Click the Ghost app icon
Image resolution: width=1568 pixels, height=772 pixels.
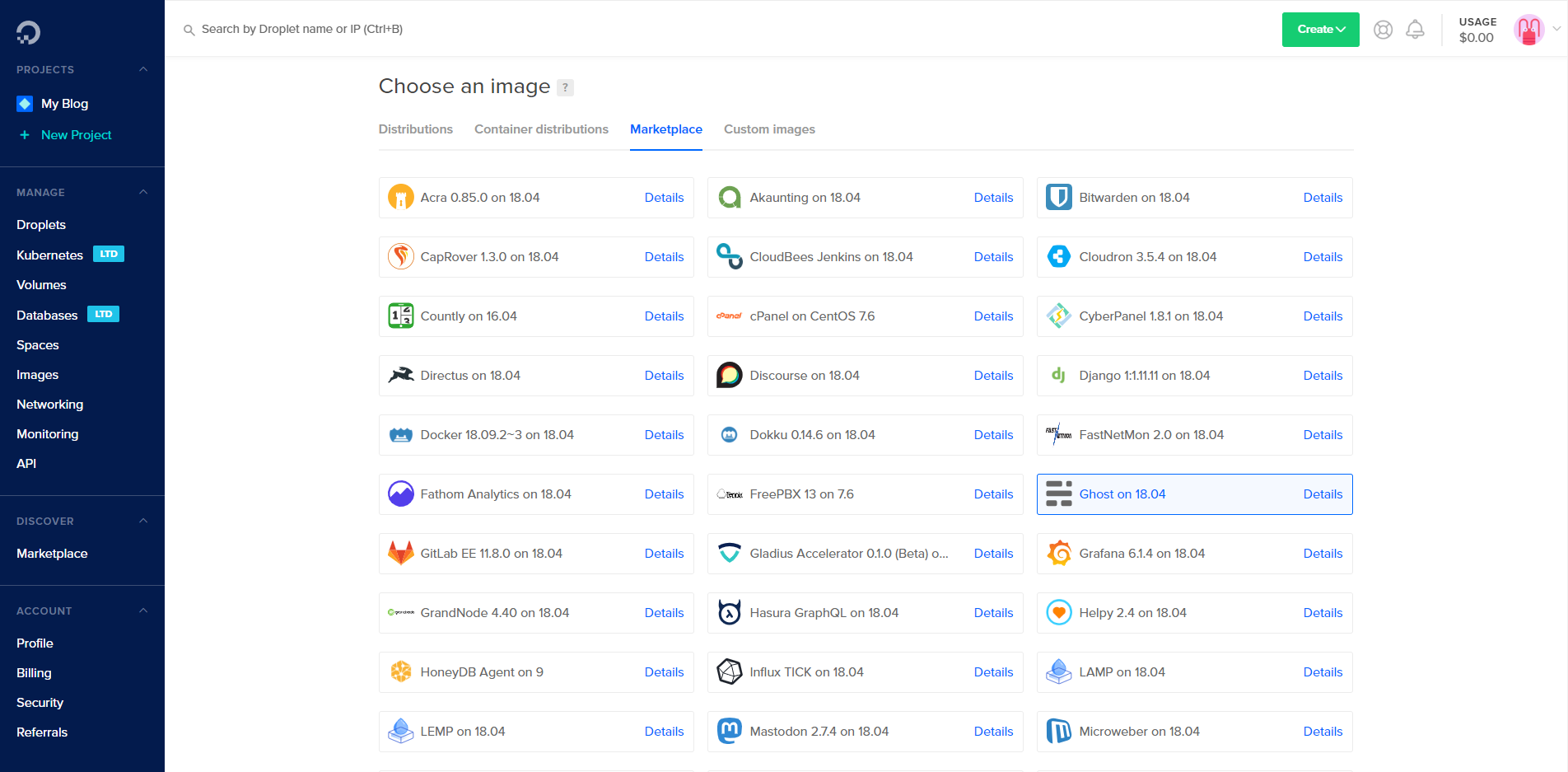click(x=1059, y=494)
